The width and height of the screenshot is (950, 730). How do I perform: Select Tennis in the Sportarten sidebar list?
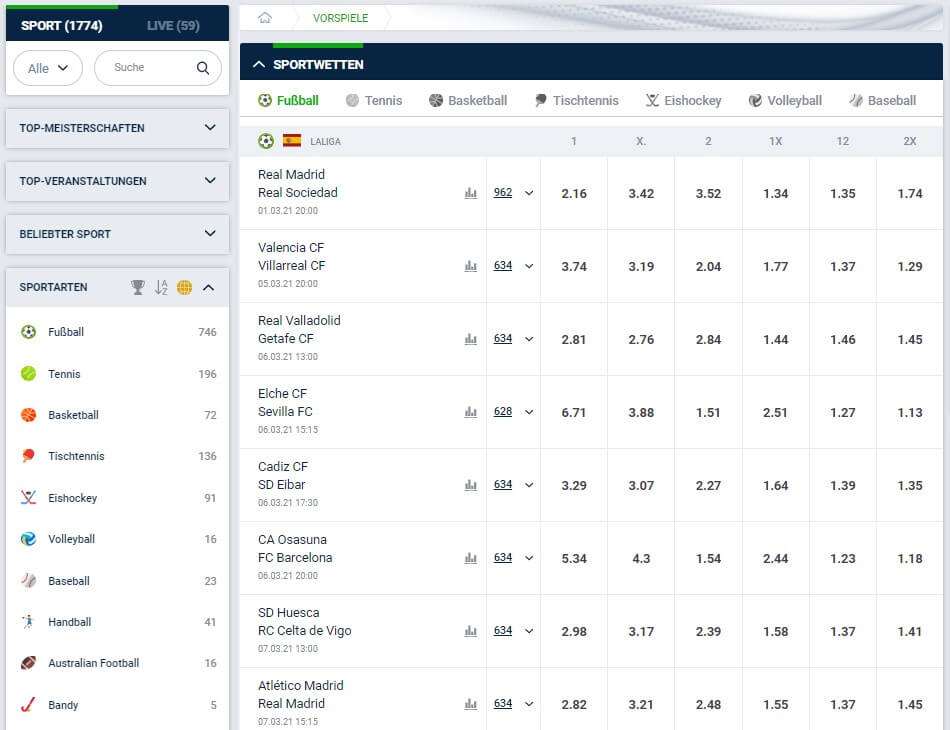[x=118, y=374]
